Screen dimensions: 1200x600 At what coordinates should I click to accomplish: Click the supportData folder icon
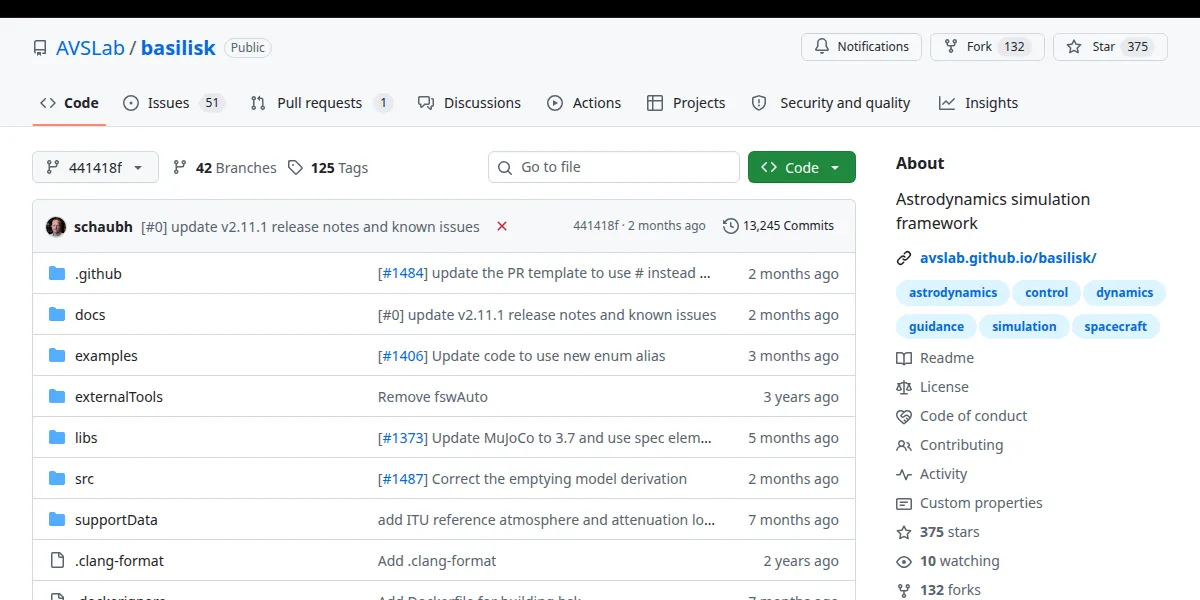57,519
